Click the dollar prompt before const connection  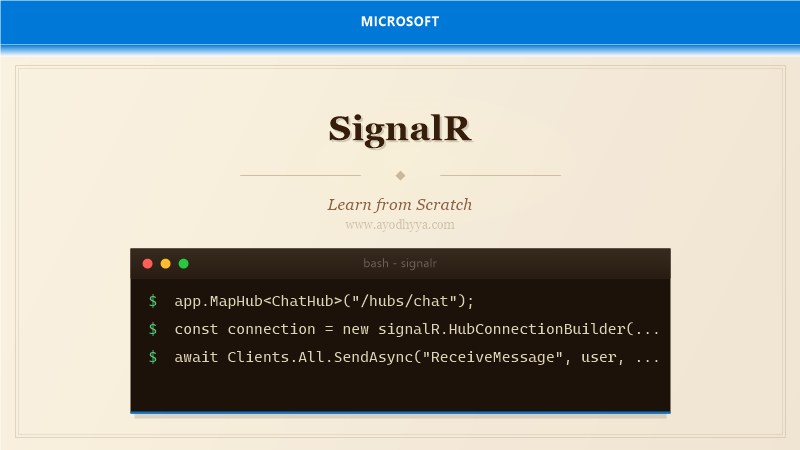point(153,329)
